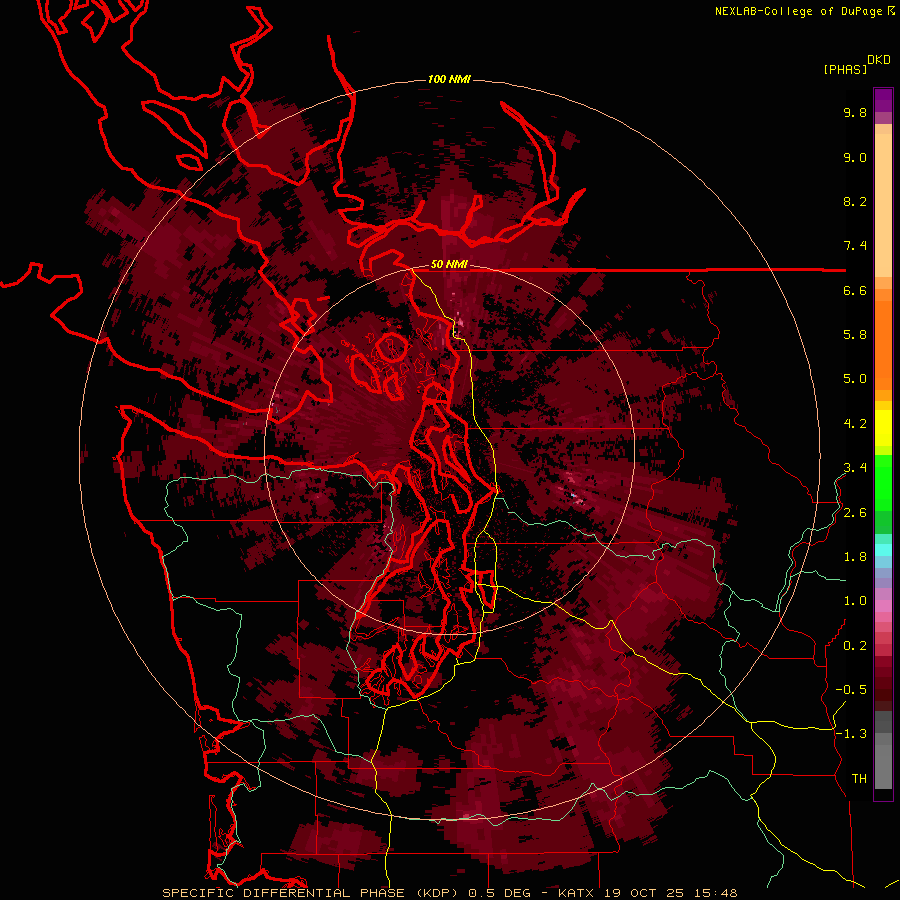
Task: Click the 1.0 value on the color scale
Action: [855, 601]
